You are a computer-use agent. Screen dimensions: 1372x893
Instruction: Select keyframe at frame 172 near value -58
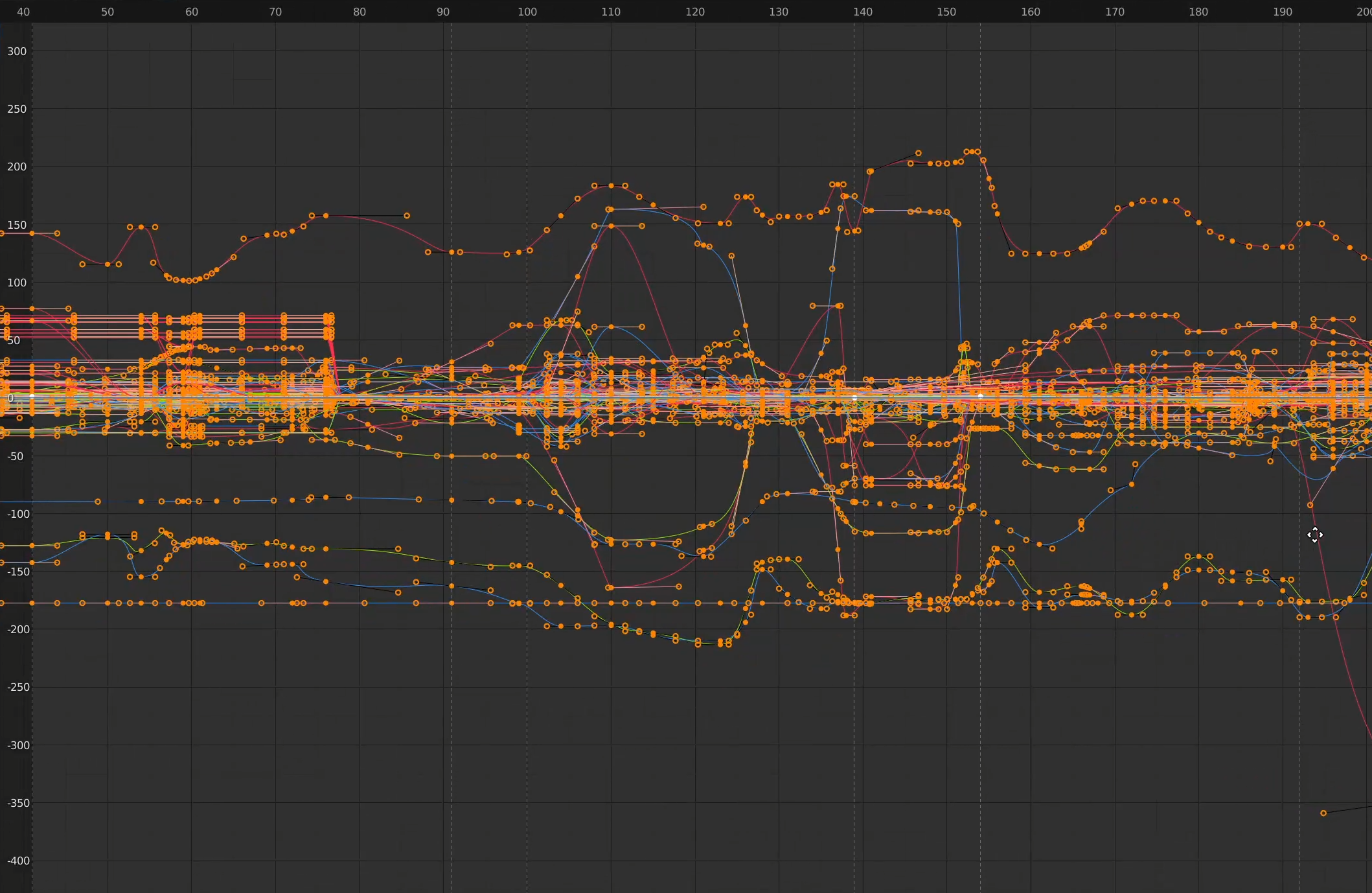click(x=1135, y=464)
